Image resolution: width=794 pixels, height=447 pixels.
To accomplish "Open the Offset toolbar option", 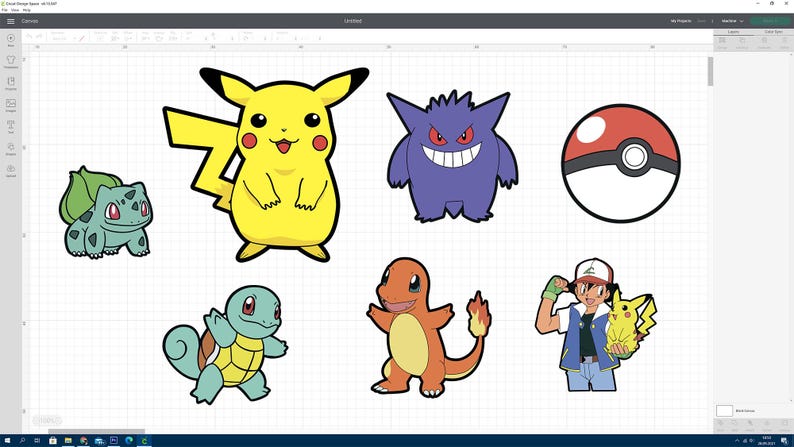I will (128, 36).
